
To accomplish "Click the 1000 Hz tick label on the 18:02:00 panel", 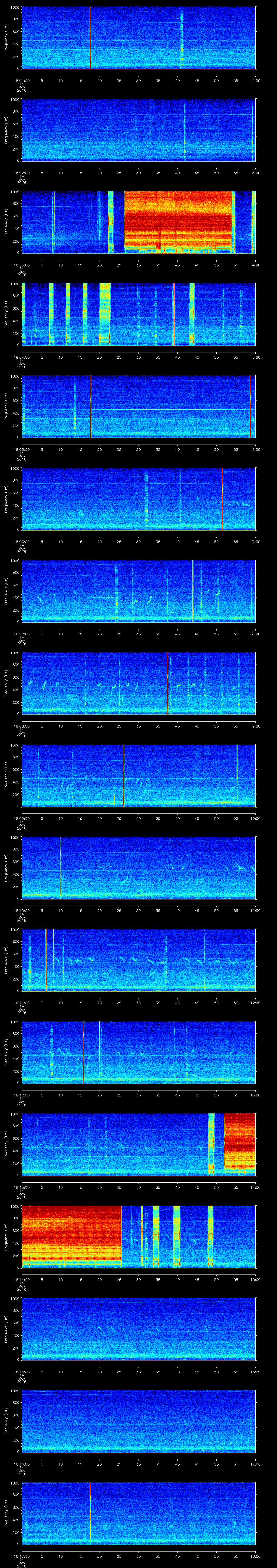I will click(x=15, y=100).
